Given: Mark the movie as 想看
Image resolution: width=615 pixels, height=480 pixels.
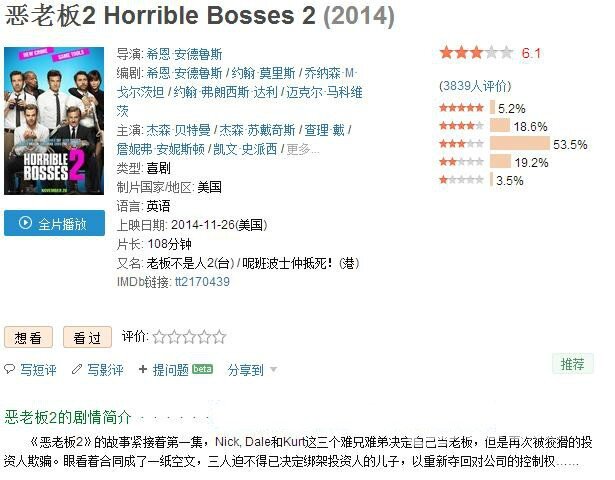Looking at the screenshot, I should (28, 337).
